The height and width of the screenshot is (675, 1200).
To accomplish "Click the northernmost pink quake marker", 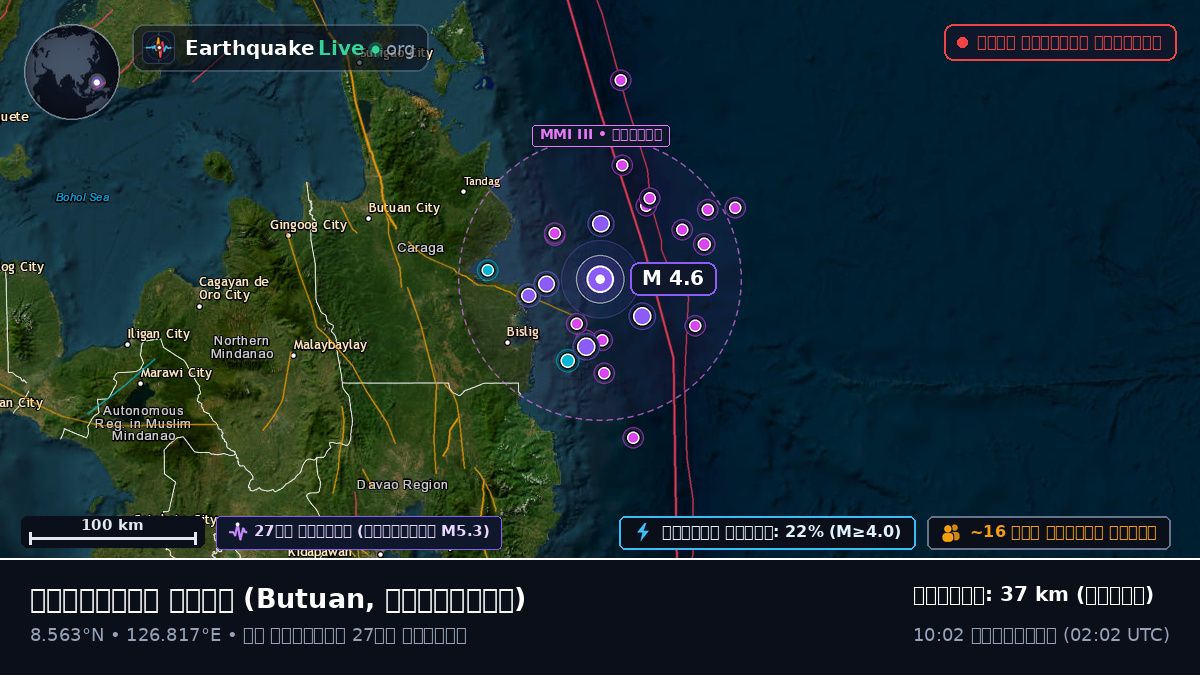I will (x=620, y=80).
